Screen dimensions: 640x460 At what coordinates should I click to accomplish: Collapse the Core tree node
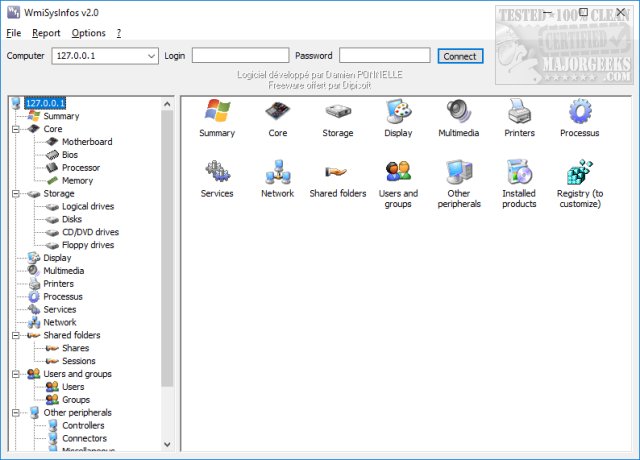click(16, 129)
